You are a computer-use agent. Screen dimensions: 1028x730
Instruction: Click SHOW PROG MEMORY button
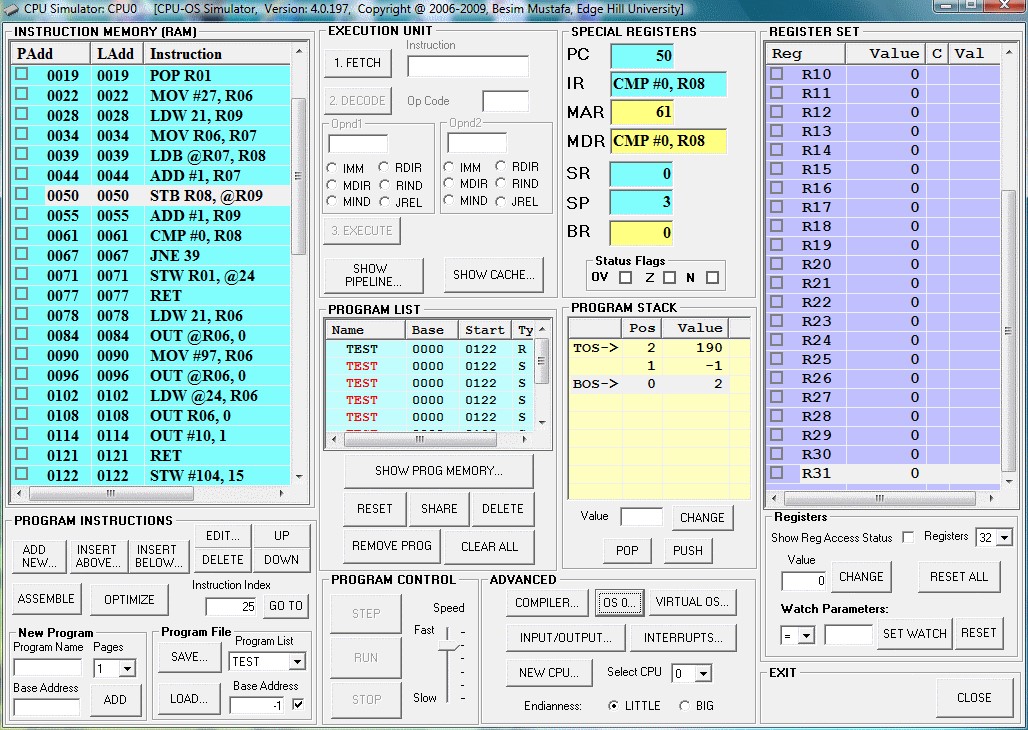[439, 471]
